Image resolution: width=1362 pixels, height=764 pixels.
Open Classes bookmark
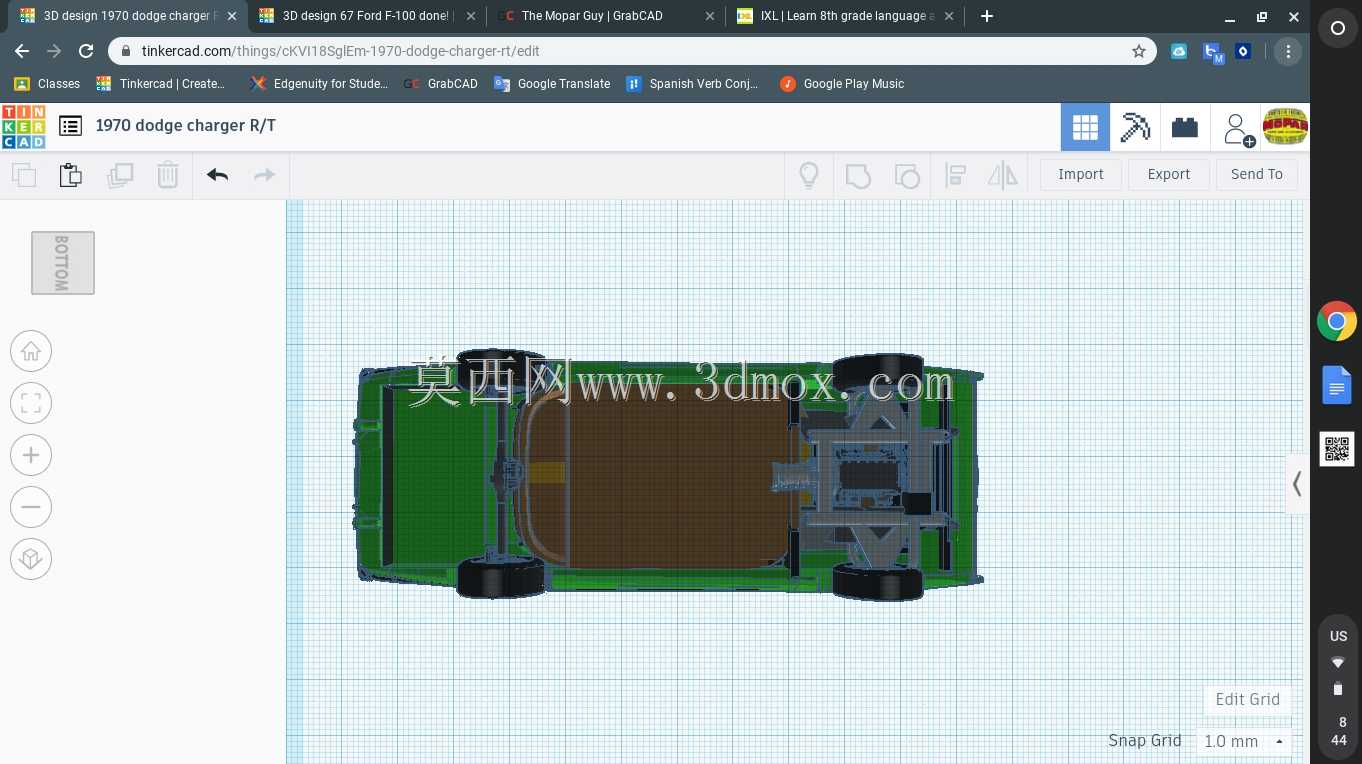pos(47,84)
